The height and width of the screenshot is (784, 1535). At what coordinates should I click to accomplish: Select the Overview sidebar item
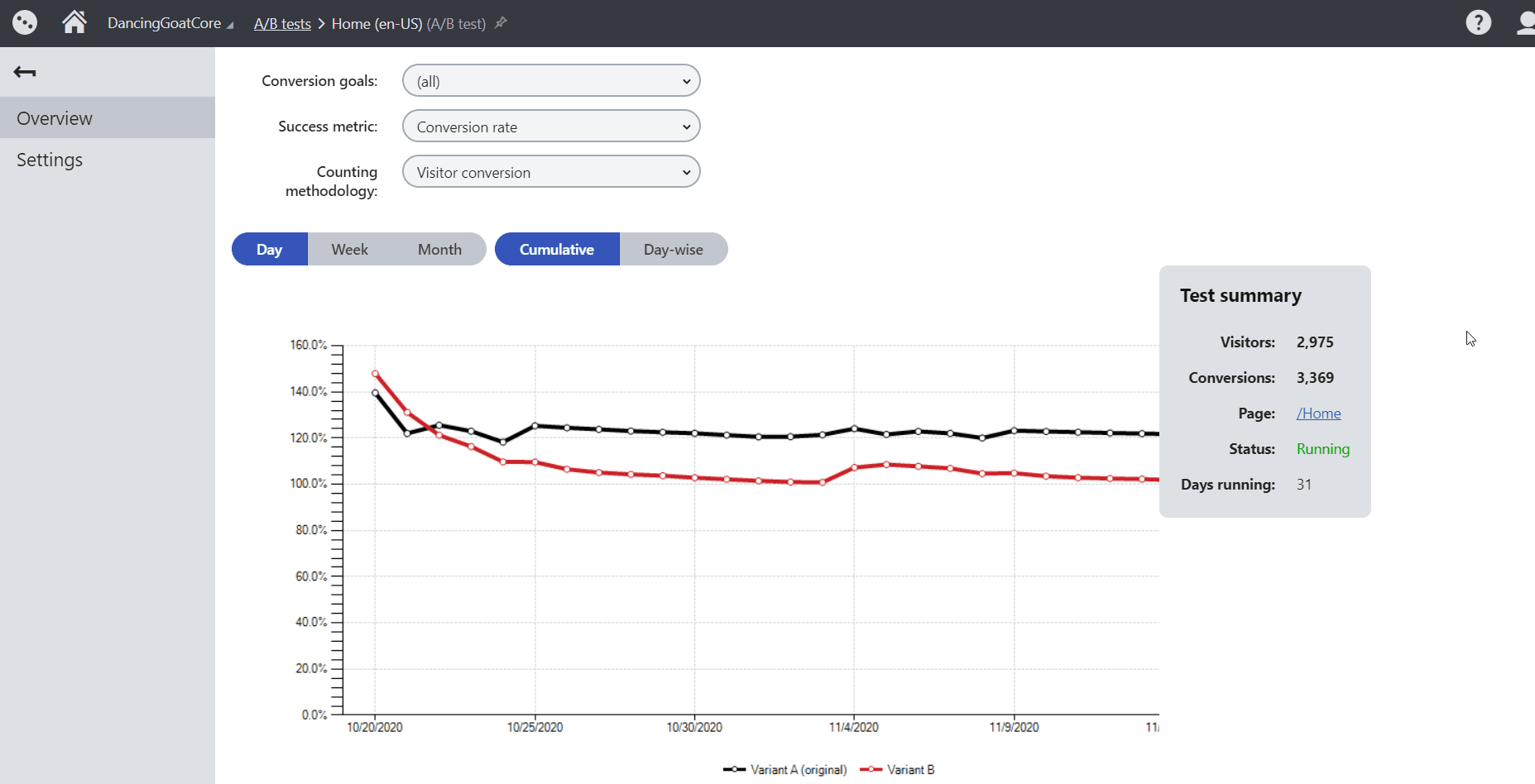point(55,118)
